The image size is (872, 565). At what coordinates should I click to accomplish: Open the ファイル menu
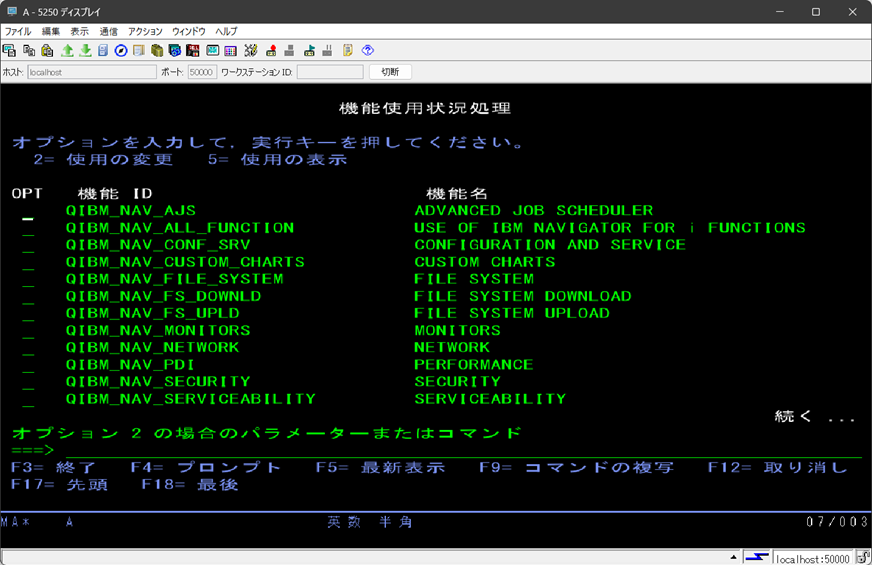tap(18, 31)
